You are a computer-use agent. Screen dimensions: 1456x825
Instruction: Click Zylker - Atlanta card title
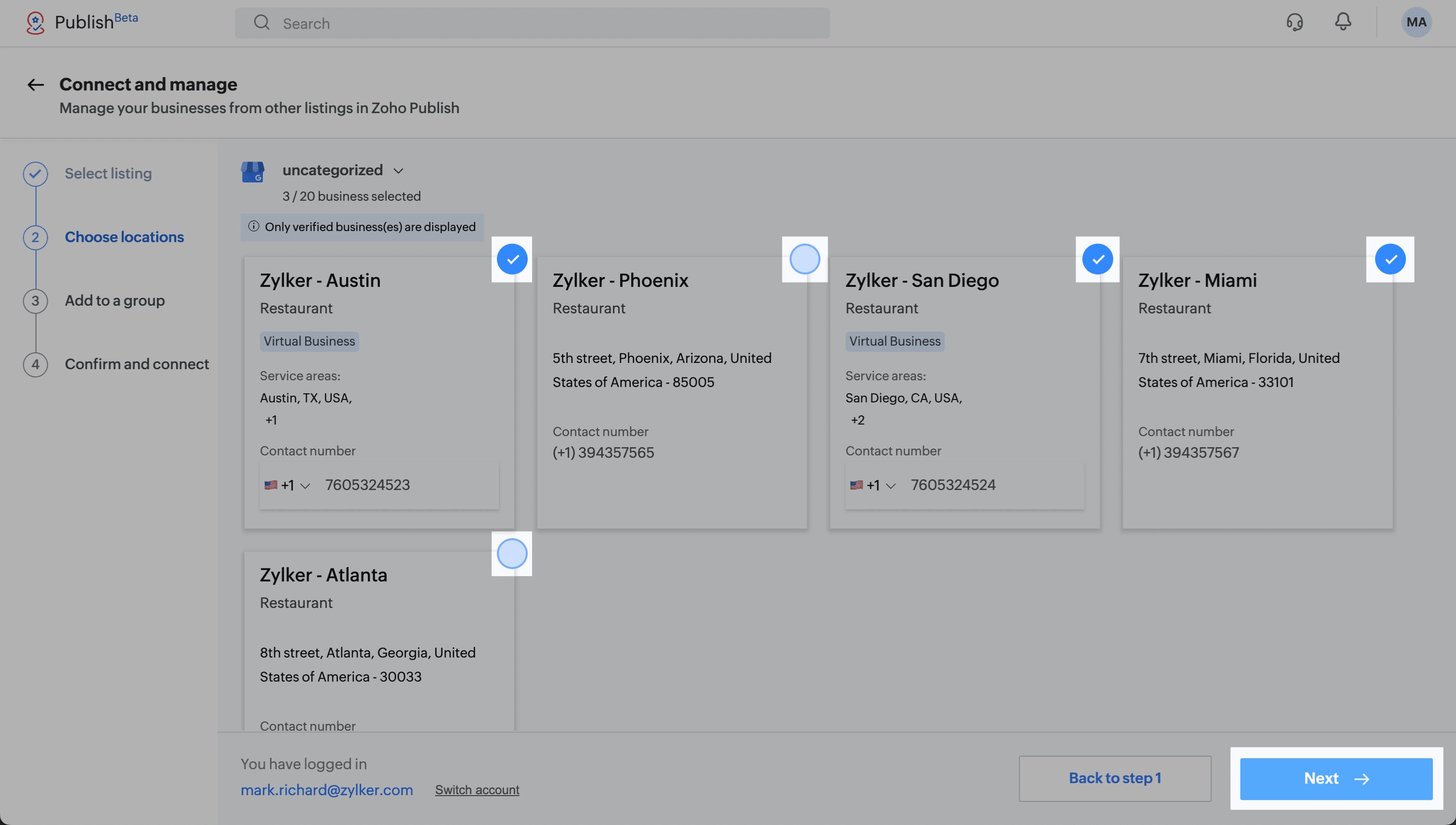pos(324,575)
